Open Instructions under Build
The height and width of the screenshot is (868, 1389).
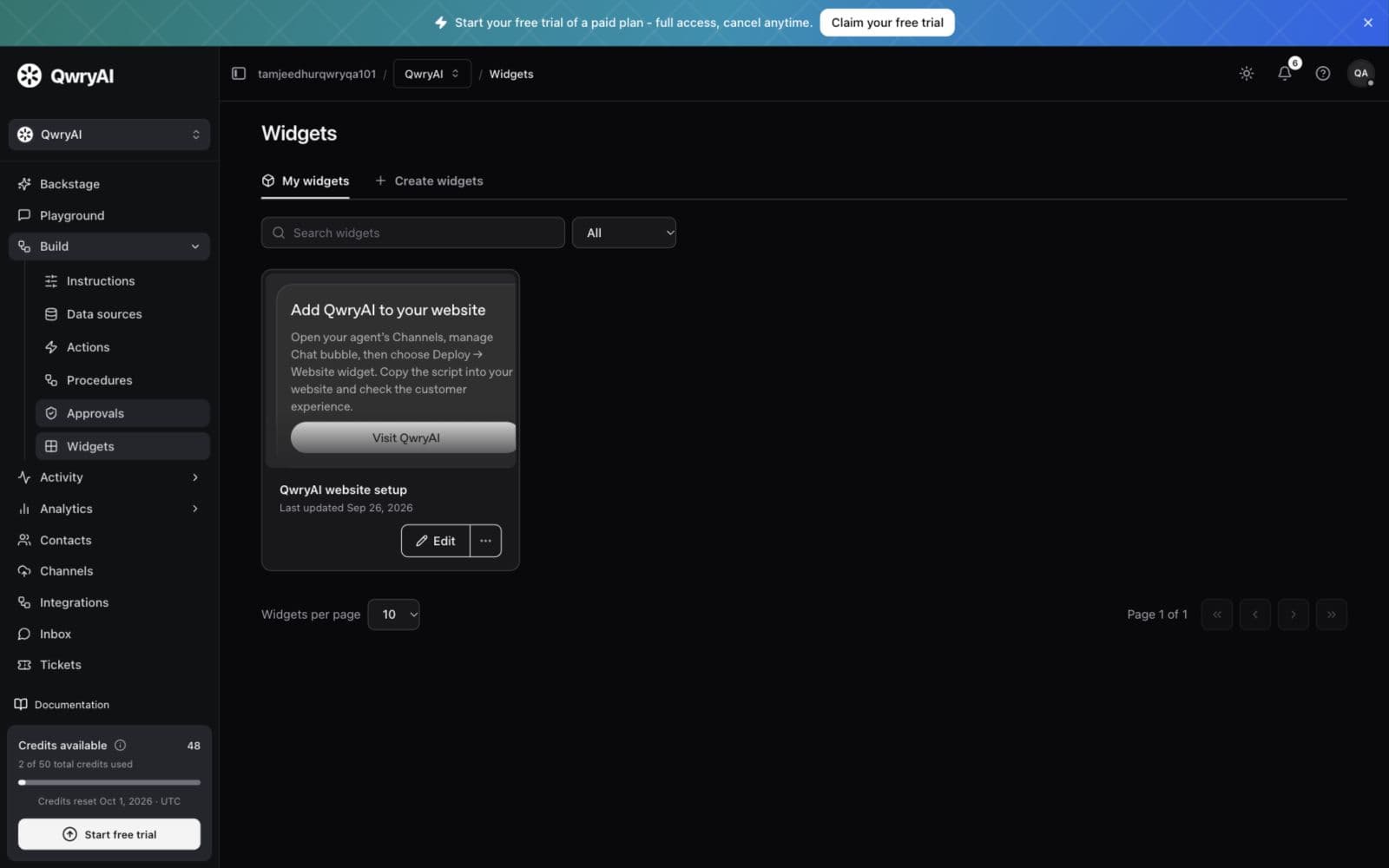point(122,281)
